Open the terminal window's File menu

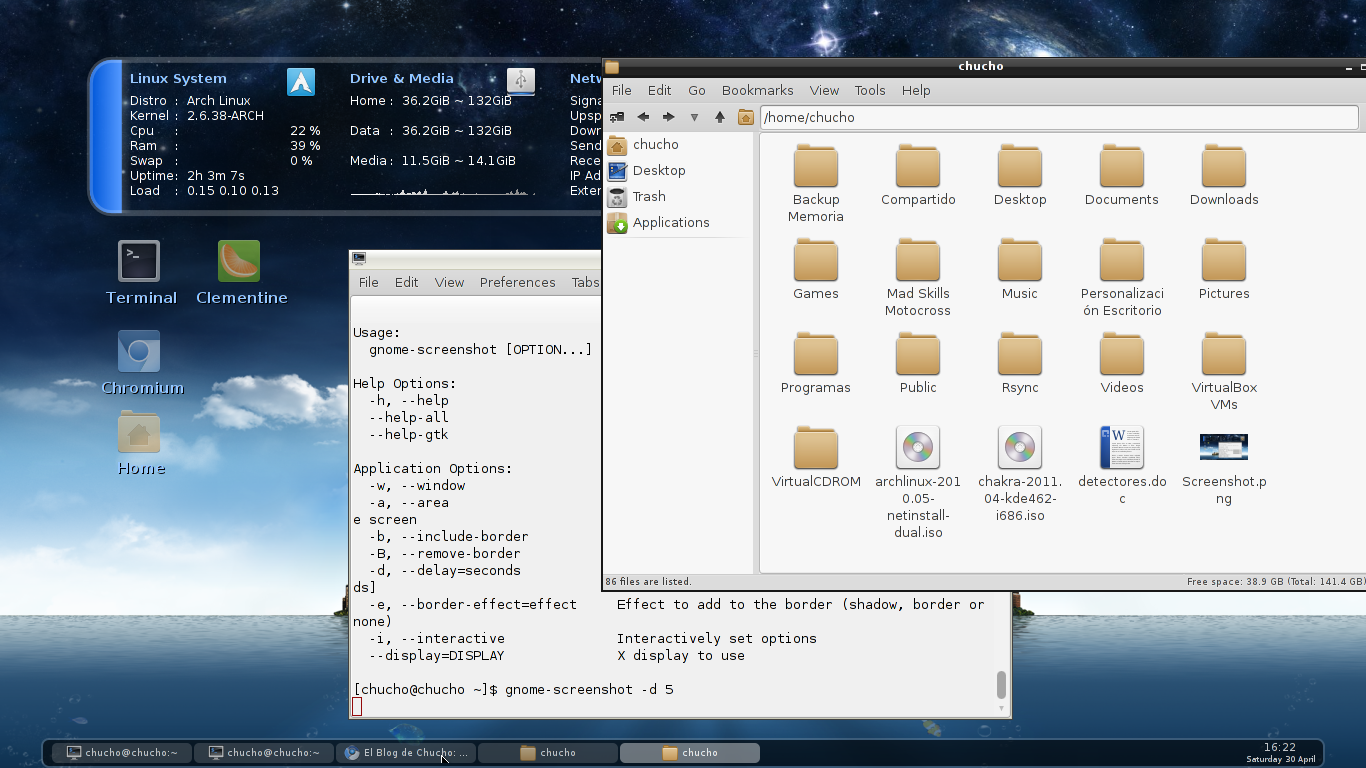(x=368, y=282)
